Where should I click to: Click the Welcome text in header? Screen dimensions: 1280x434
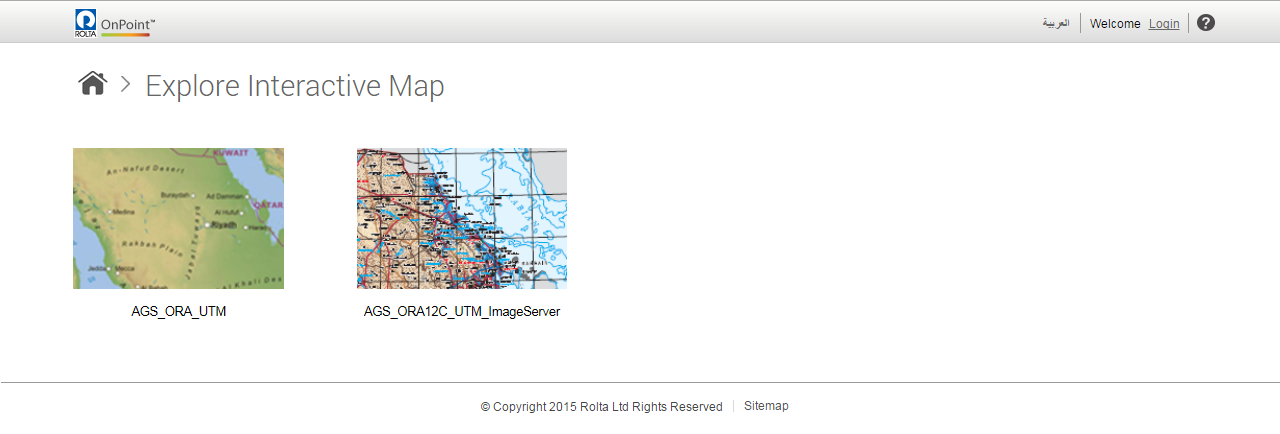[1115, 24]
